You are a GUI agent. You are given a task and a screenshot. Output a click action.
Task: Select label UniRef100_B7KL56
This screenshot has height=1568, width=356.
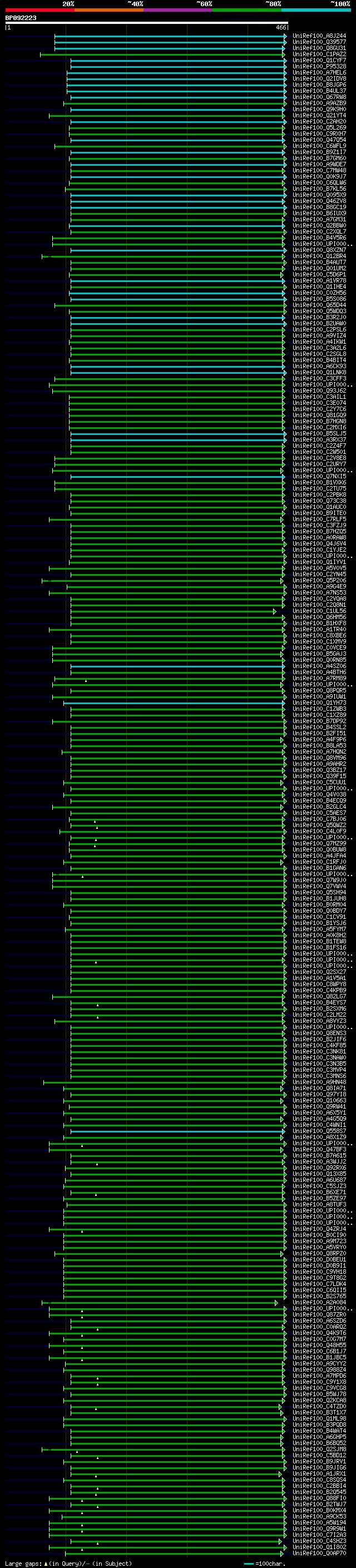click(x=319, y=189)
